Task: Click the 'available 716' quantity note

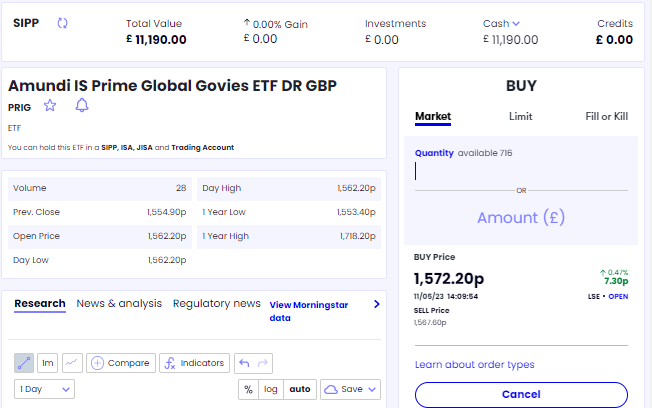Action: click(x=485, y=153)
